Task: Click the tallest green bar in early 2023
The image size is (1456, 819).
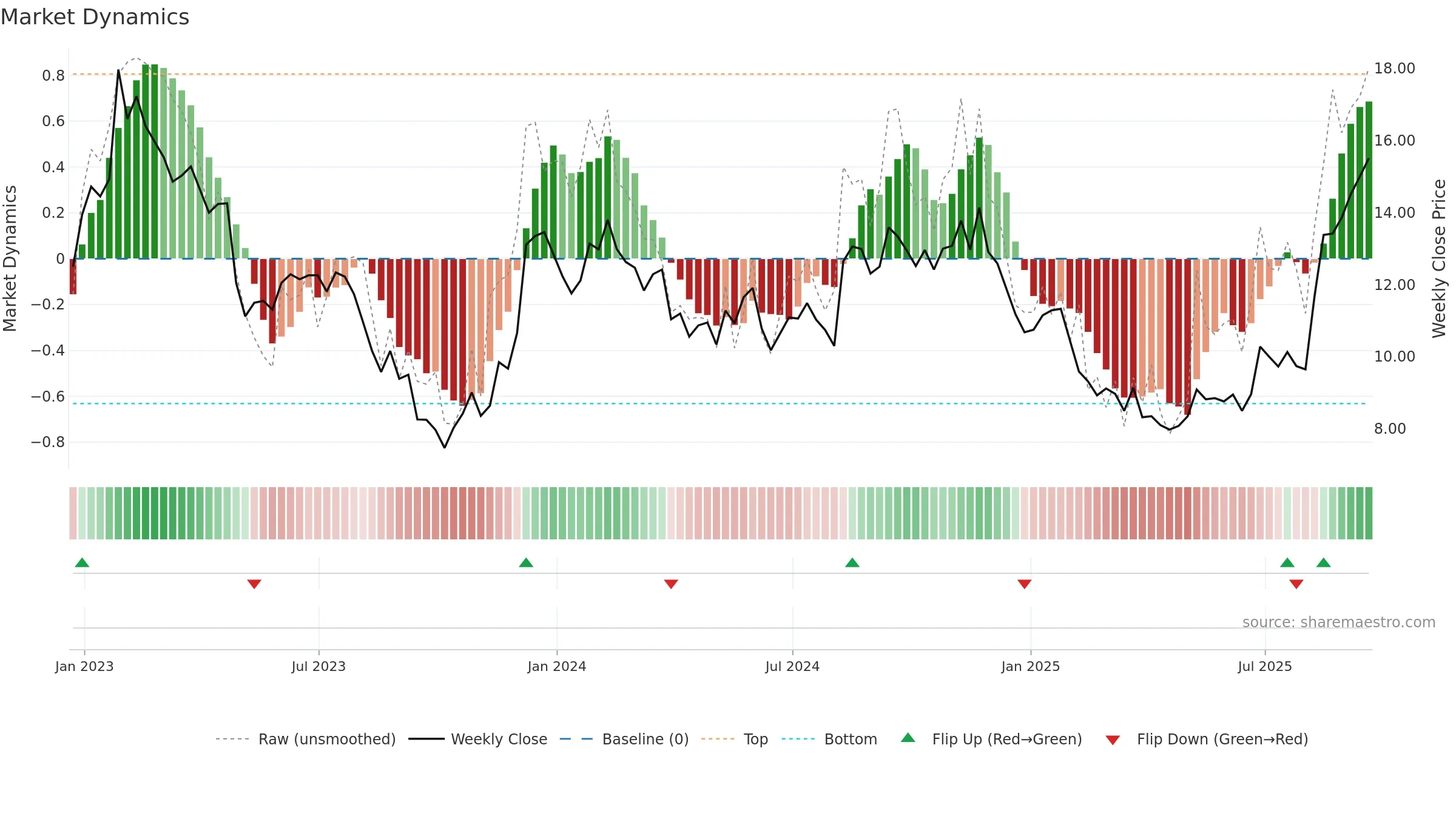Action: [x=154, y=161]
